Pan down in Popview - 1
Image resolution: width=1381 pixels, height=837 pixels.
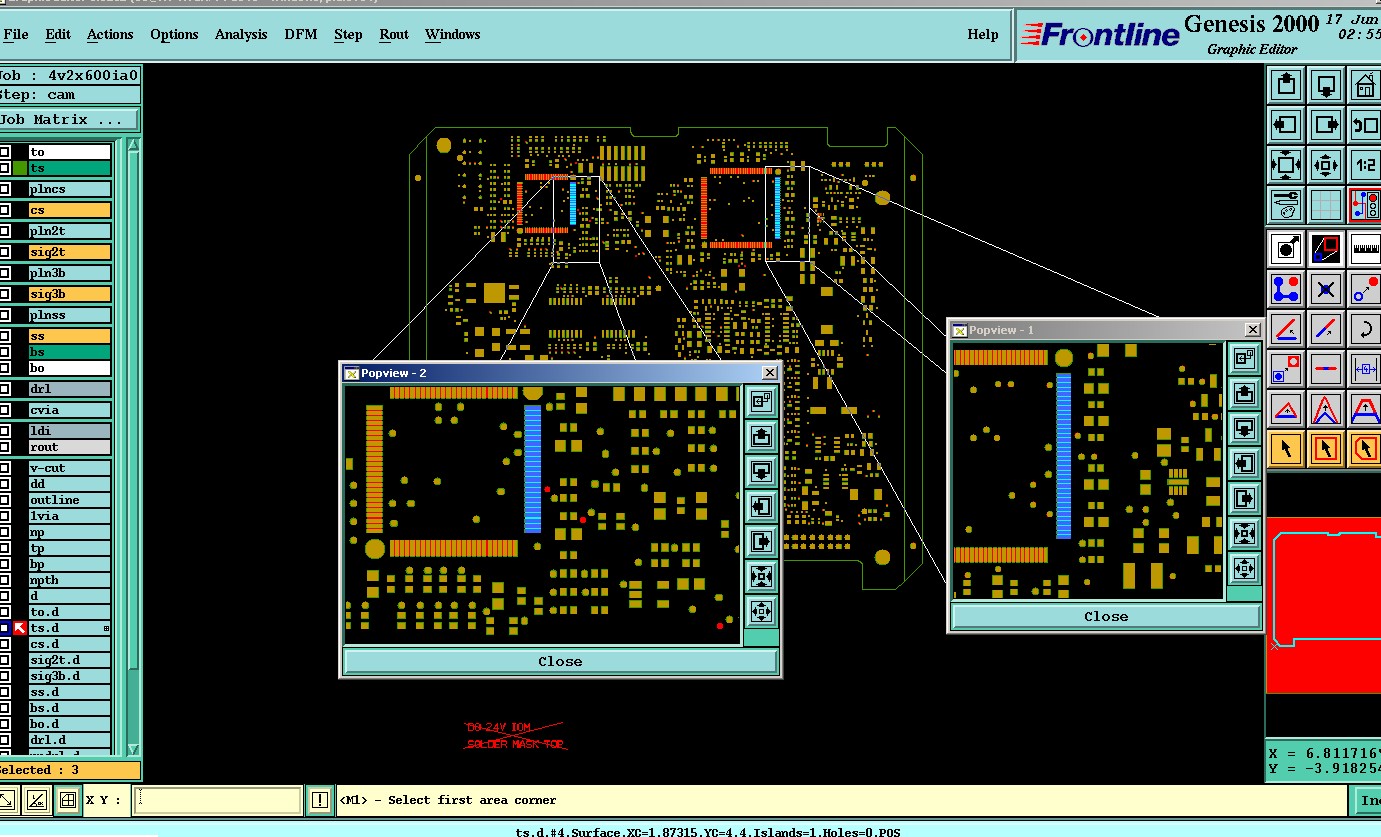[1244, 428]
